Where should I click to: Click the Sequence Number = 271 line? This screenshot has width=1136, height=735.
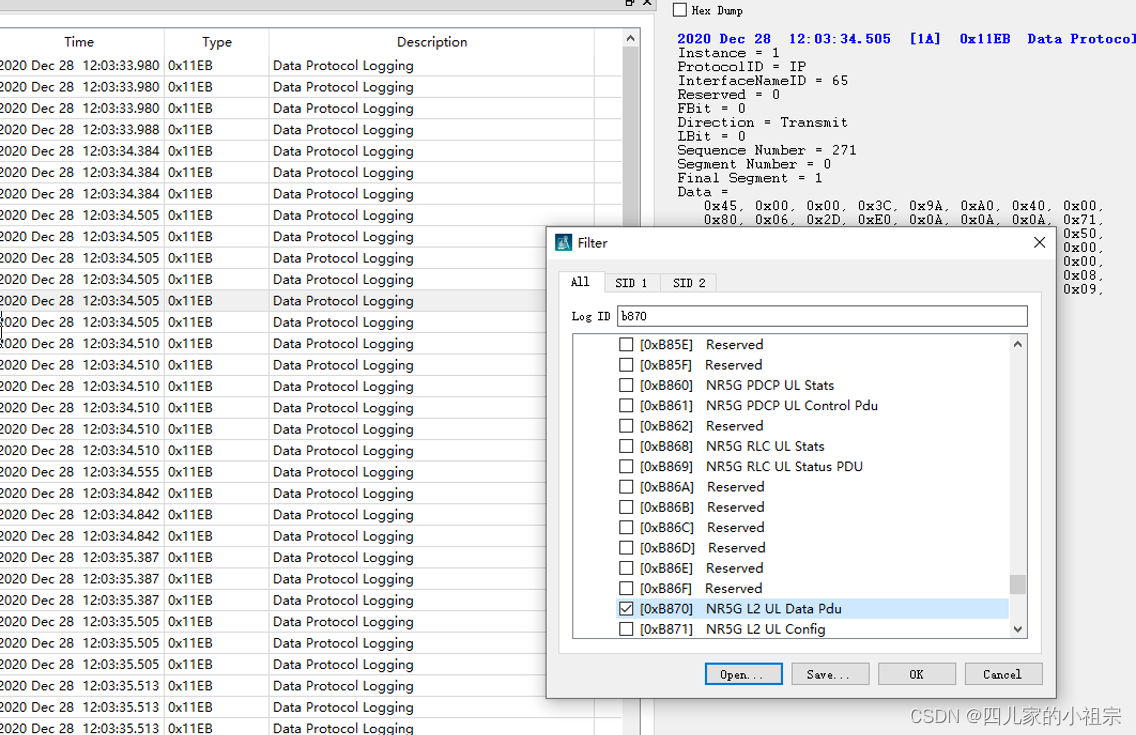pos(767,150)
